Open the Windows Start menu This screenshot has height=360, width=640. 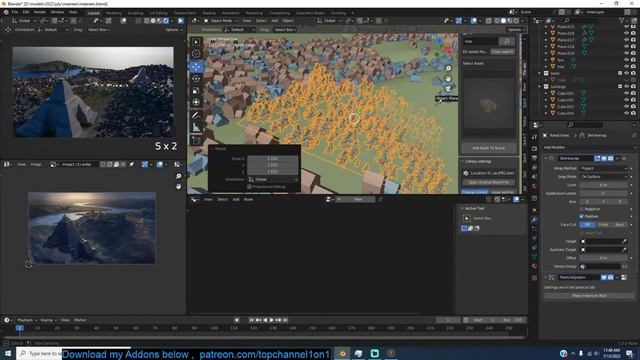[8, 353]
